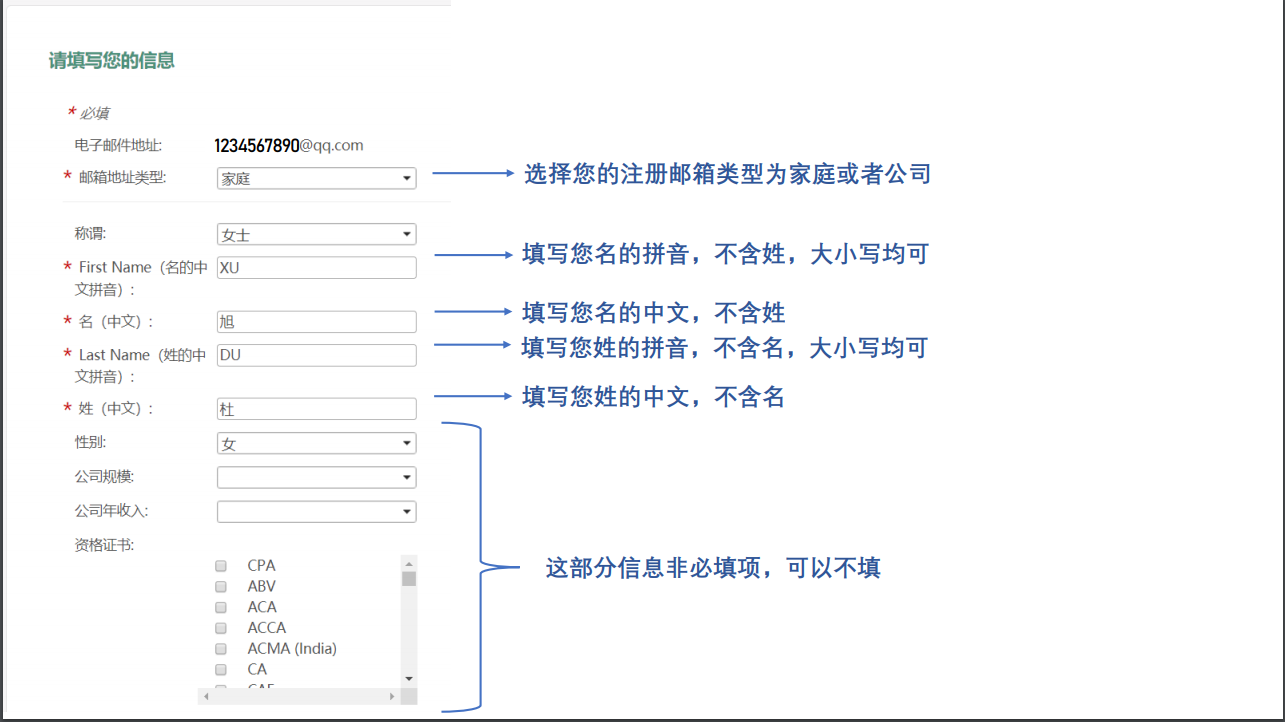The image size is (1285, 722).
Task: Check the ACMA (India) checkbox
Action: point(221,649)
